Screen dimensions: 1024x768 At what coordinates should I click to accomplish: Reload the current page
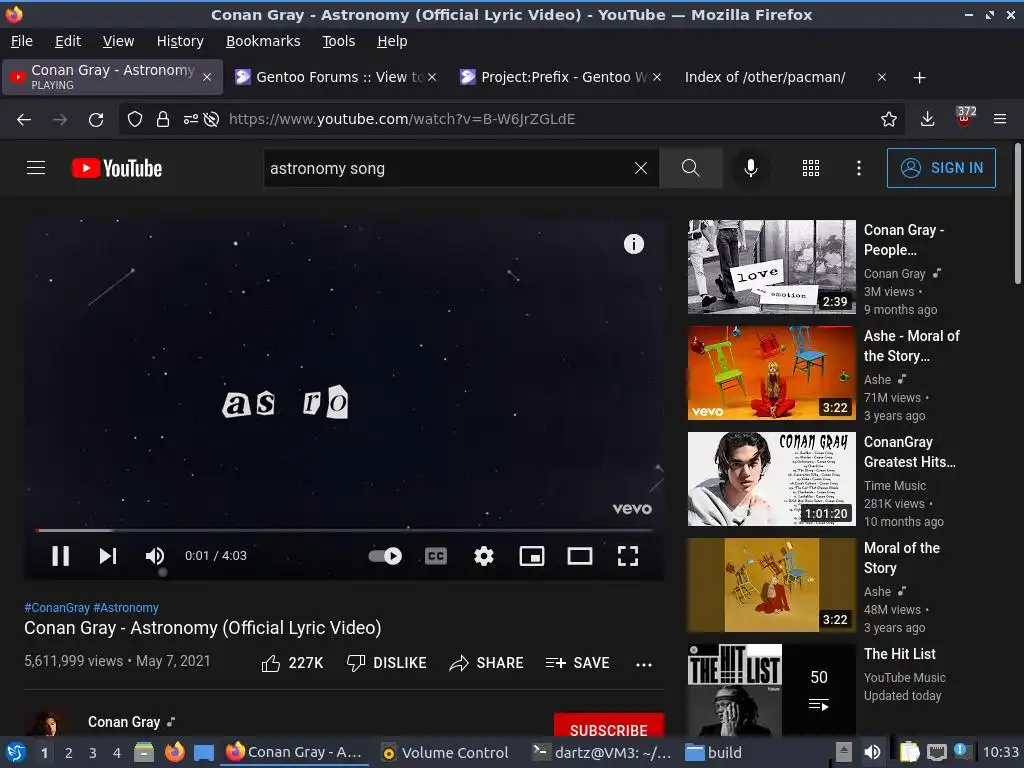tap(96, 120)
